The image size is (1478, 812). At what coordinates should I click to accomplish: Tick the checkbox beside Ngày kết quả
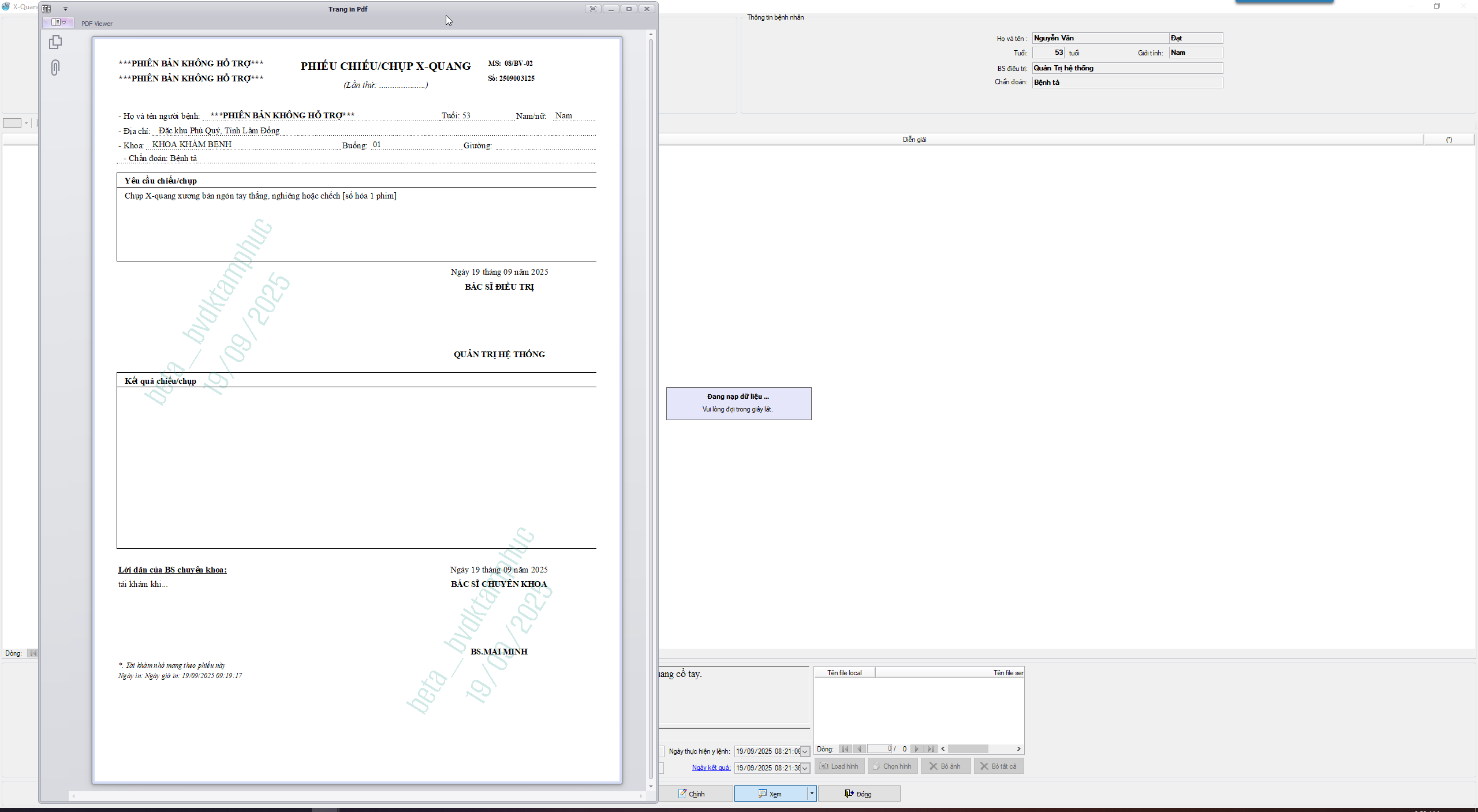point(661,768)
